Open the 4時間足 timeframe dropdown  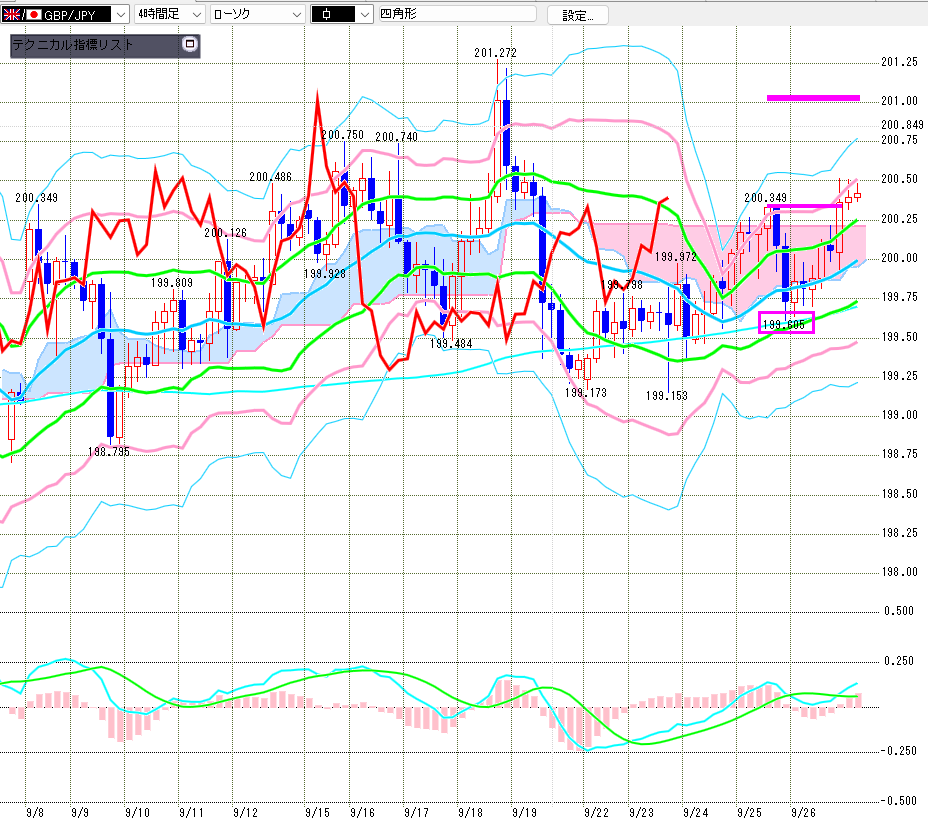(195, 14)
